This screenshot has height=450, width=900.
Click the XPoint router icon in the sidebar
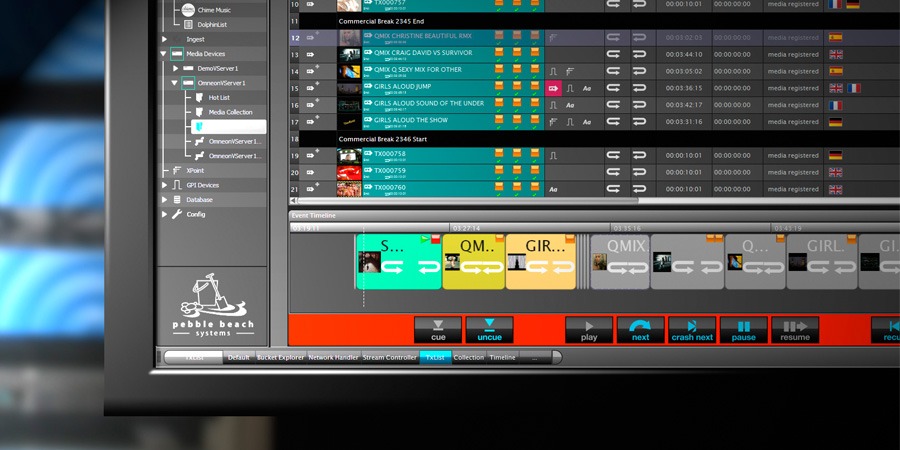177,170
